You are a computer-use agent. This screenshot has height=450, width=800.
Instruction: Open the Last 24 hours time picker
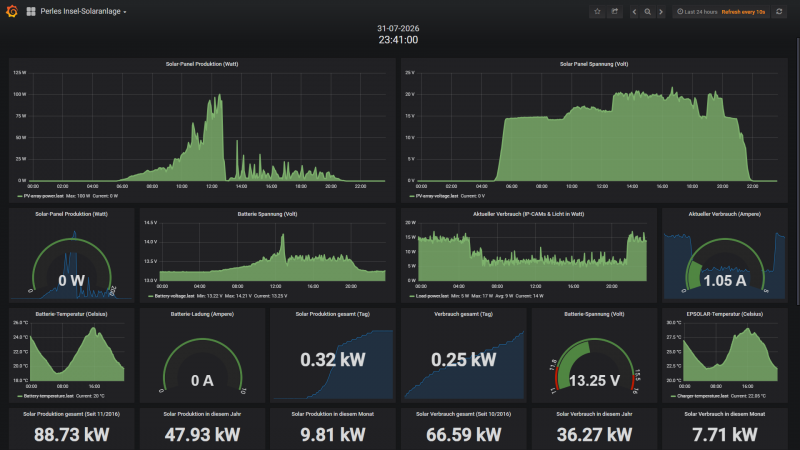[697, 12]
